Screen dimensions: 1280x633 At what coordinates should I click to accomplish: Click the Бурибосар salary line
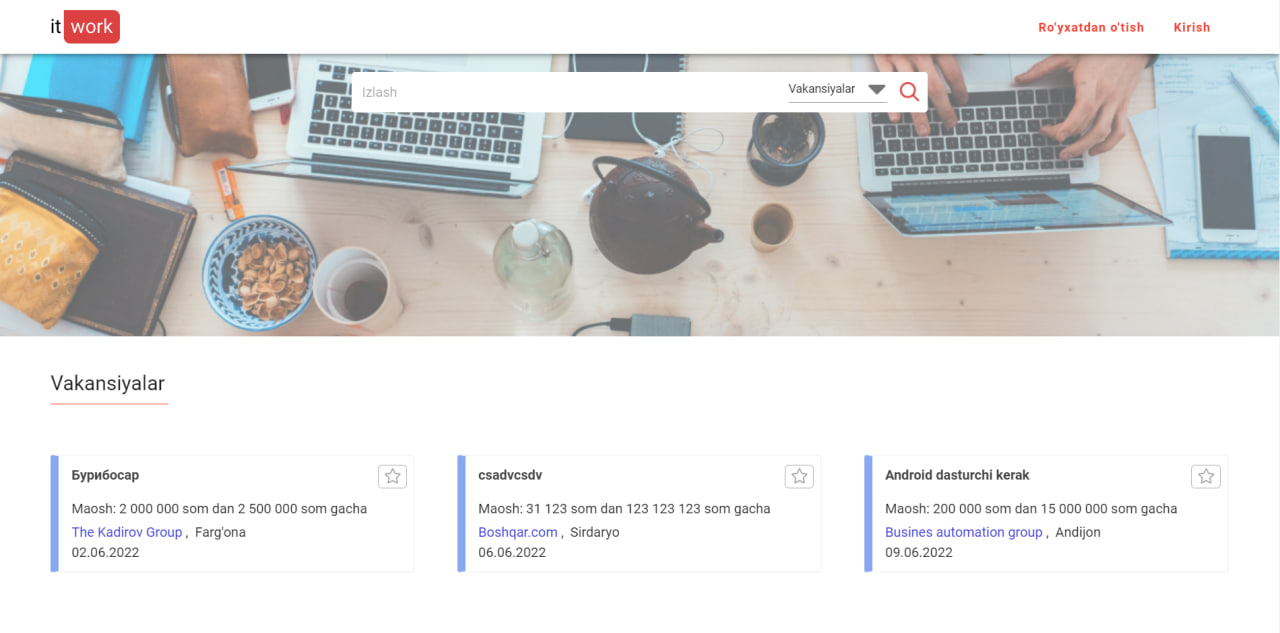pyautogui.click(x=219, y=509)
